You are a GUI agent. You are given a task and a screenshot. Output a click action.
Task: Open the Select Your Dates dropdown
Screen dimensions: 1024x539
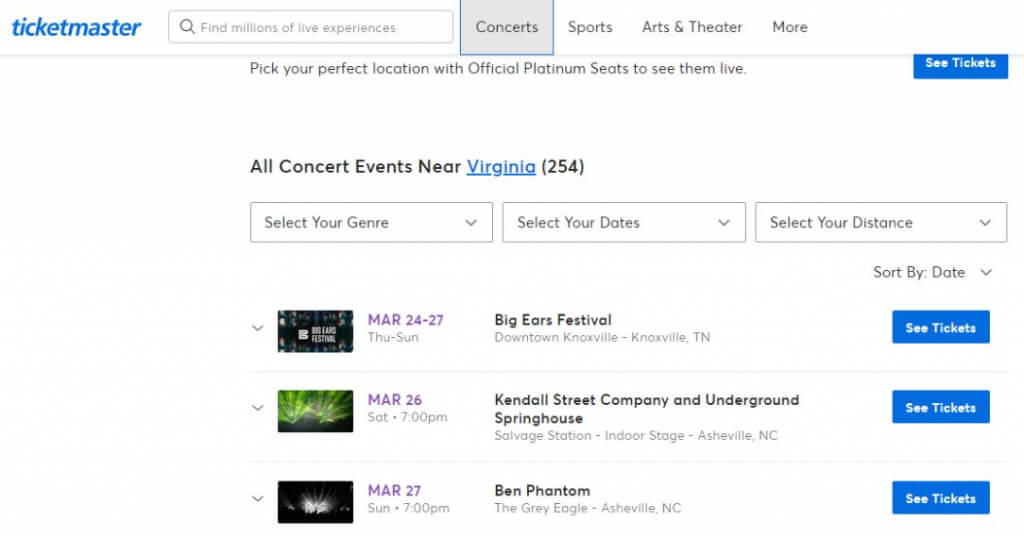coord(623,222)
